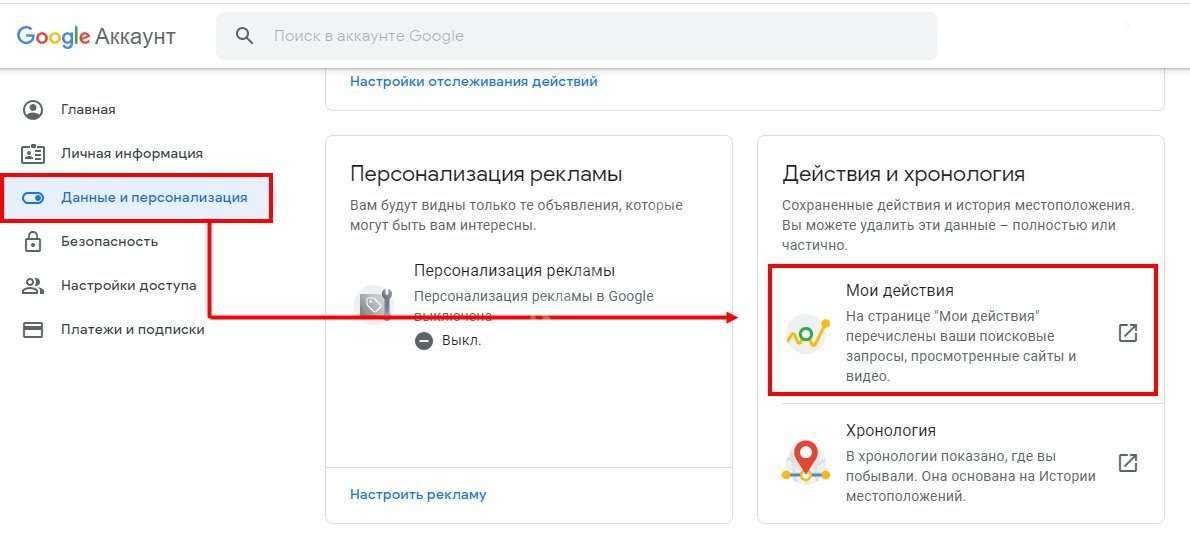1190x544 pixels.
Task: Click the Личная информация ID card icon
Action: [33, 154]
